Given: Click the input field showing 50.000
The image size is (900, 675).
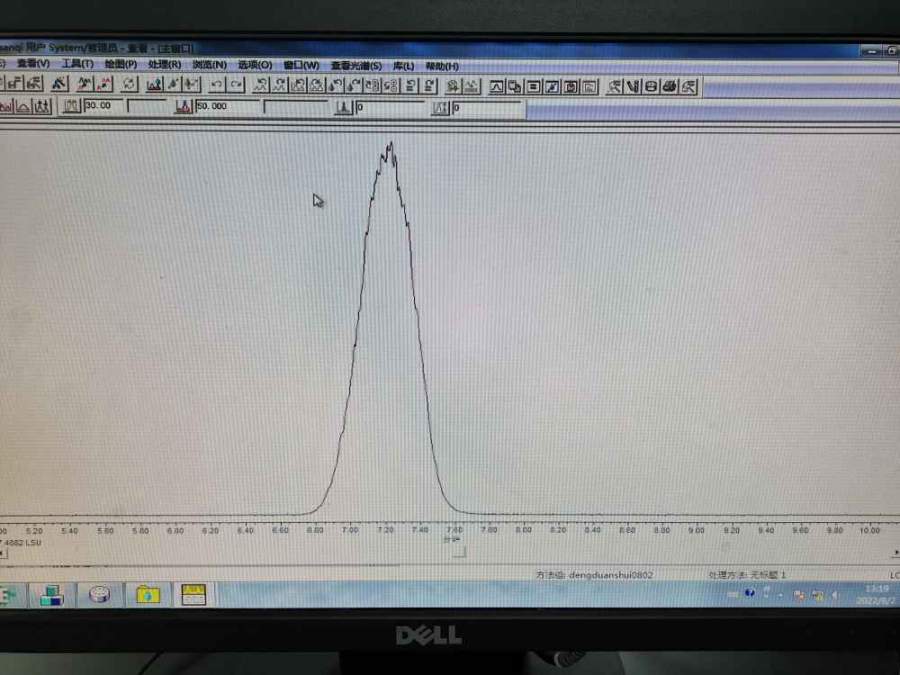Looking at the screenshot, I should (226, 107).
